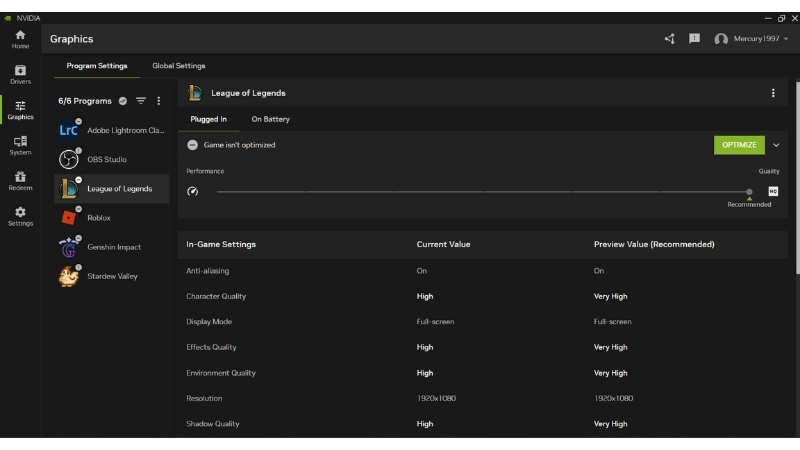Screen dimensions: 800x450
Task: Open the feedback notification icon
Action: click(x=694, y=39)
